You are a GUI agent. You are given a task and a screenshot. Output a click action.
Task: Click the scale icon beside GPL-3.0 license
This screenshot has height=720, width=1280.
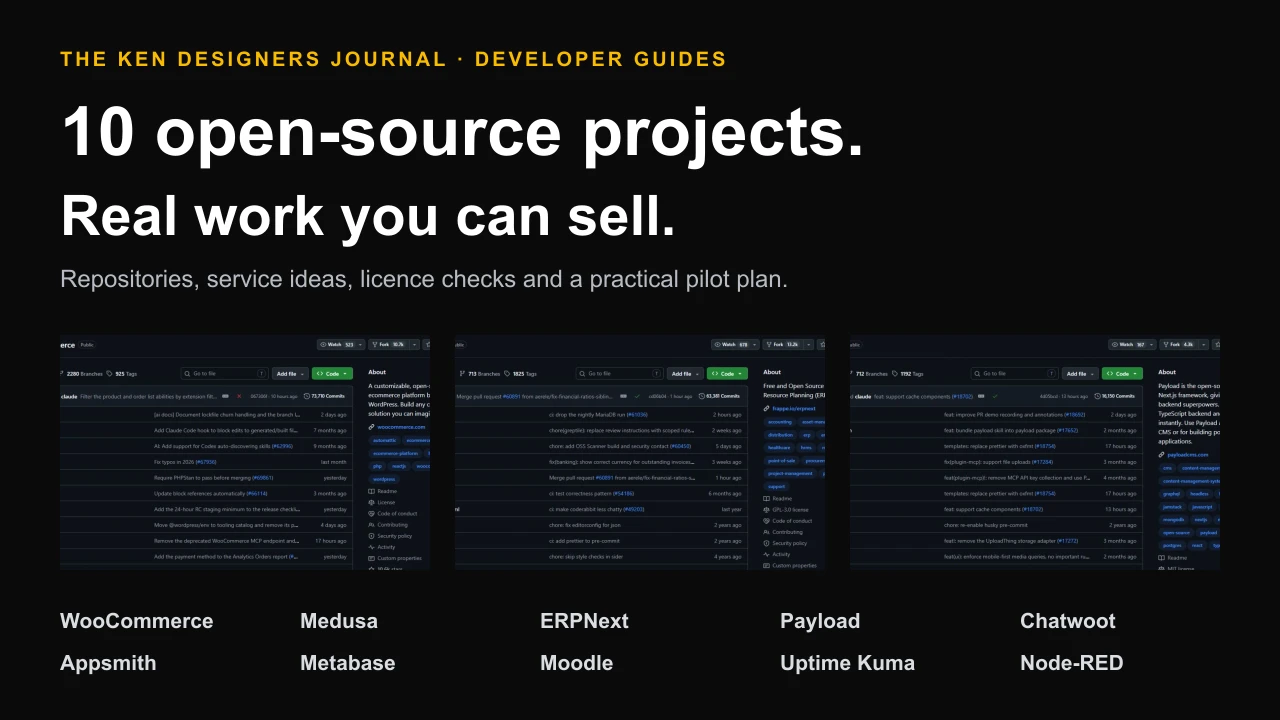tap(766, 509)
